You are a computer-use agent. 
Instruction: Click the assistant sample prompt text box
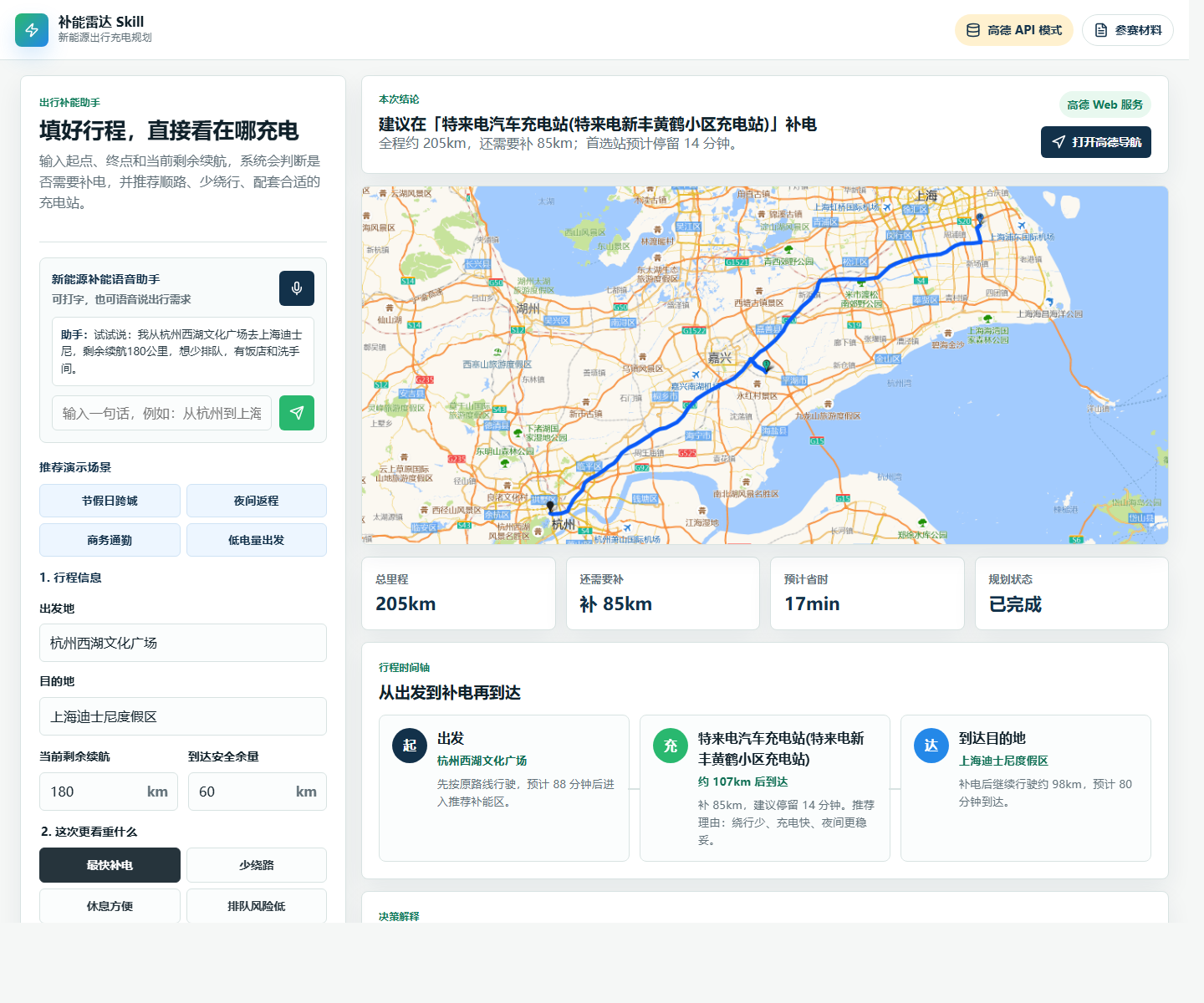(183, 351)
